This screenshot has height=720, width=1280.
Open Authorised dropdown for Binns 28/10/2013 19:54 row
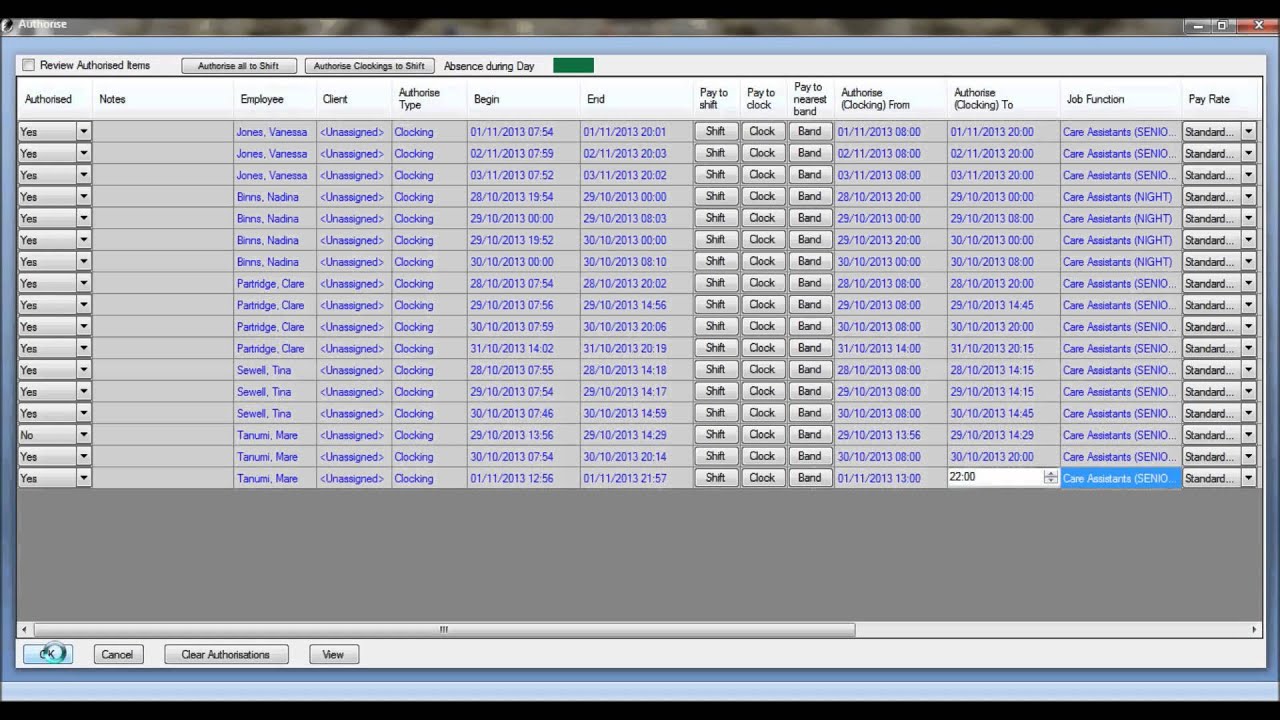click(x=84, y=196)
